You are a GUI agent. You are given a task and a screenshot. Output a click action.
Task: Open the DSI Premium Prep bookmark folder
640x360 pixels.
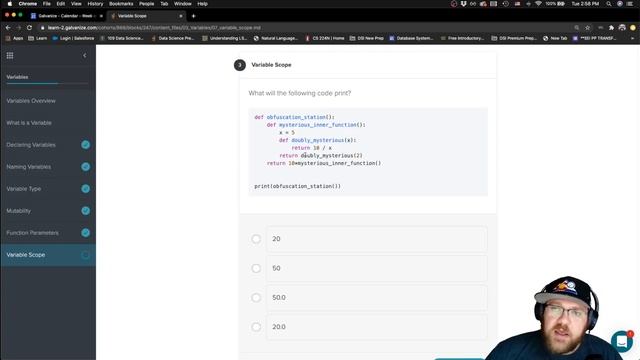click(x=514, y=38)
